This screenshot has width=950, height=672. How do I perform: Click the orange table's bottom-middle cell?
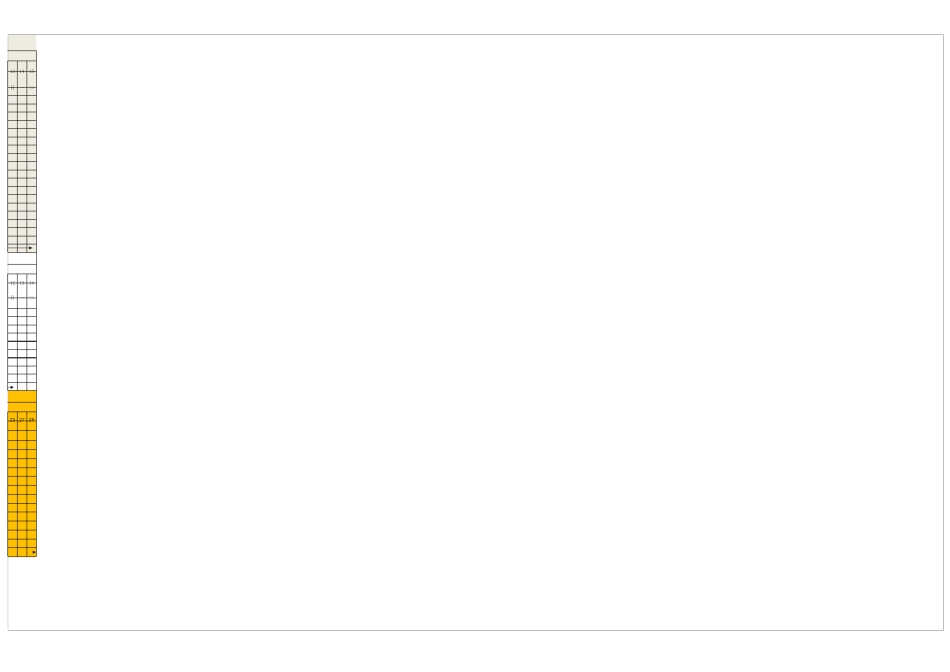pos(22,552)
